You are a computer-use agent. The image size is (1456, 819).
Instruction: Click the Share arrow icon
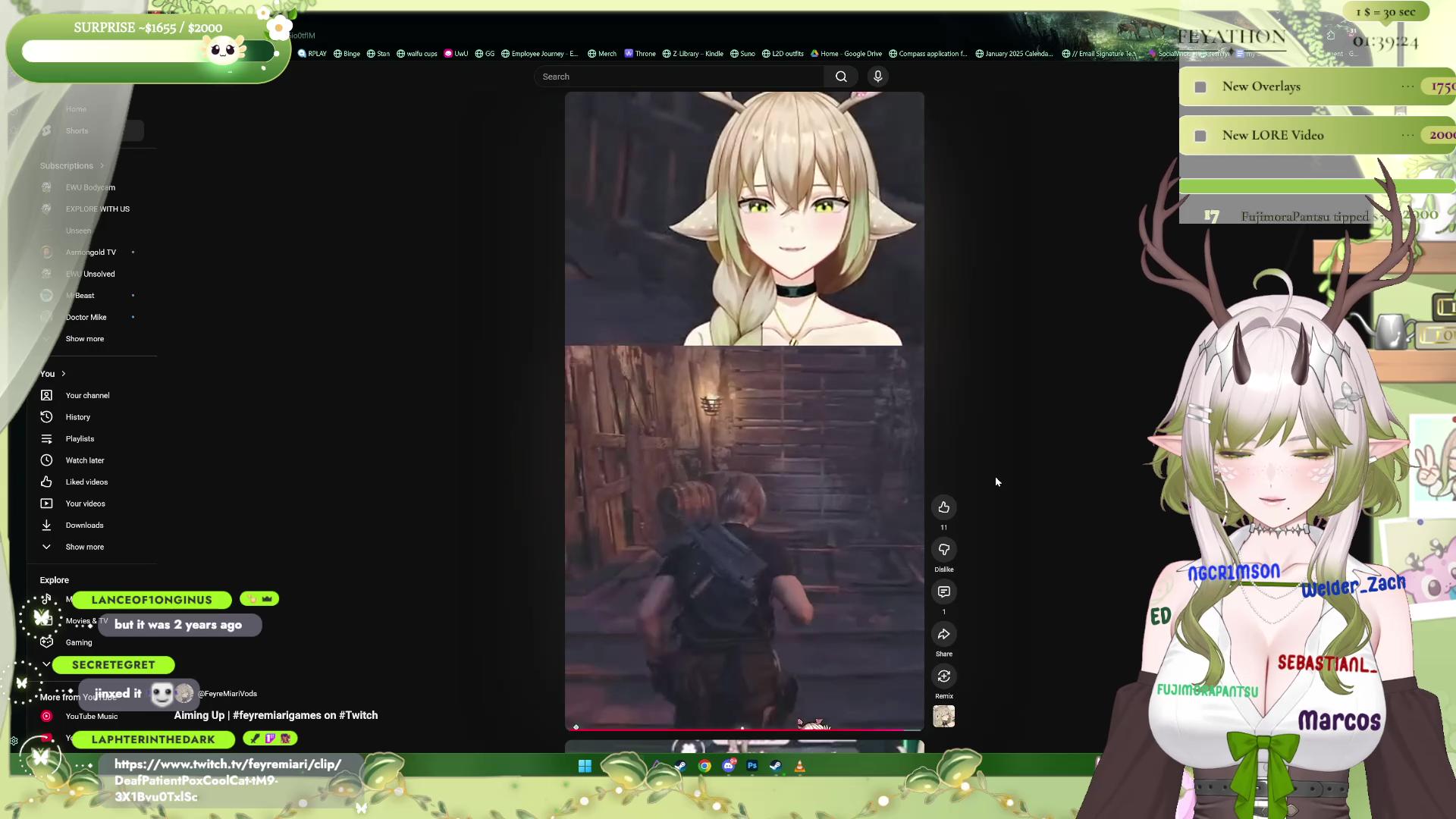click(x=943, y=635)
